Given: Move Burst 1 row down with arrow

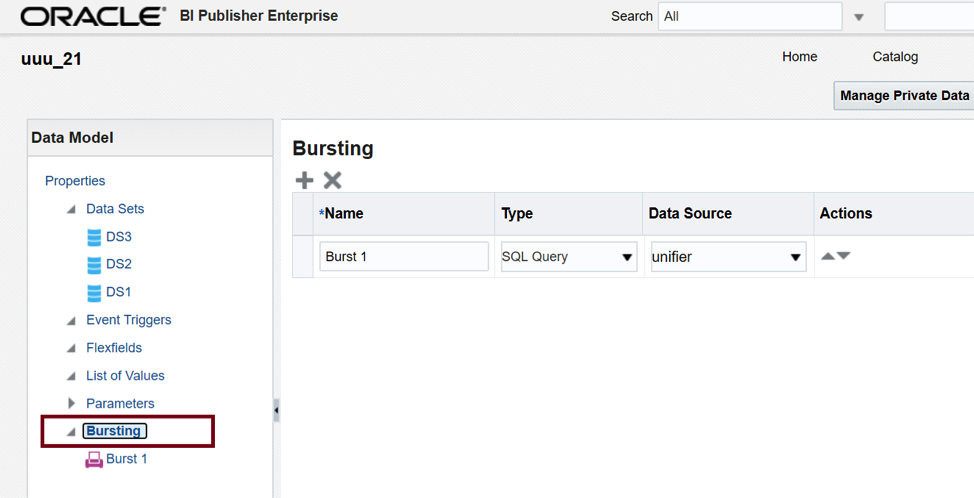Looking at the screenshot, I should 844,256.
